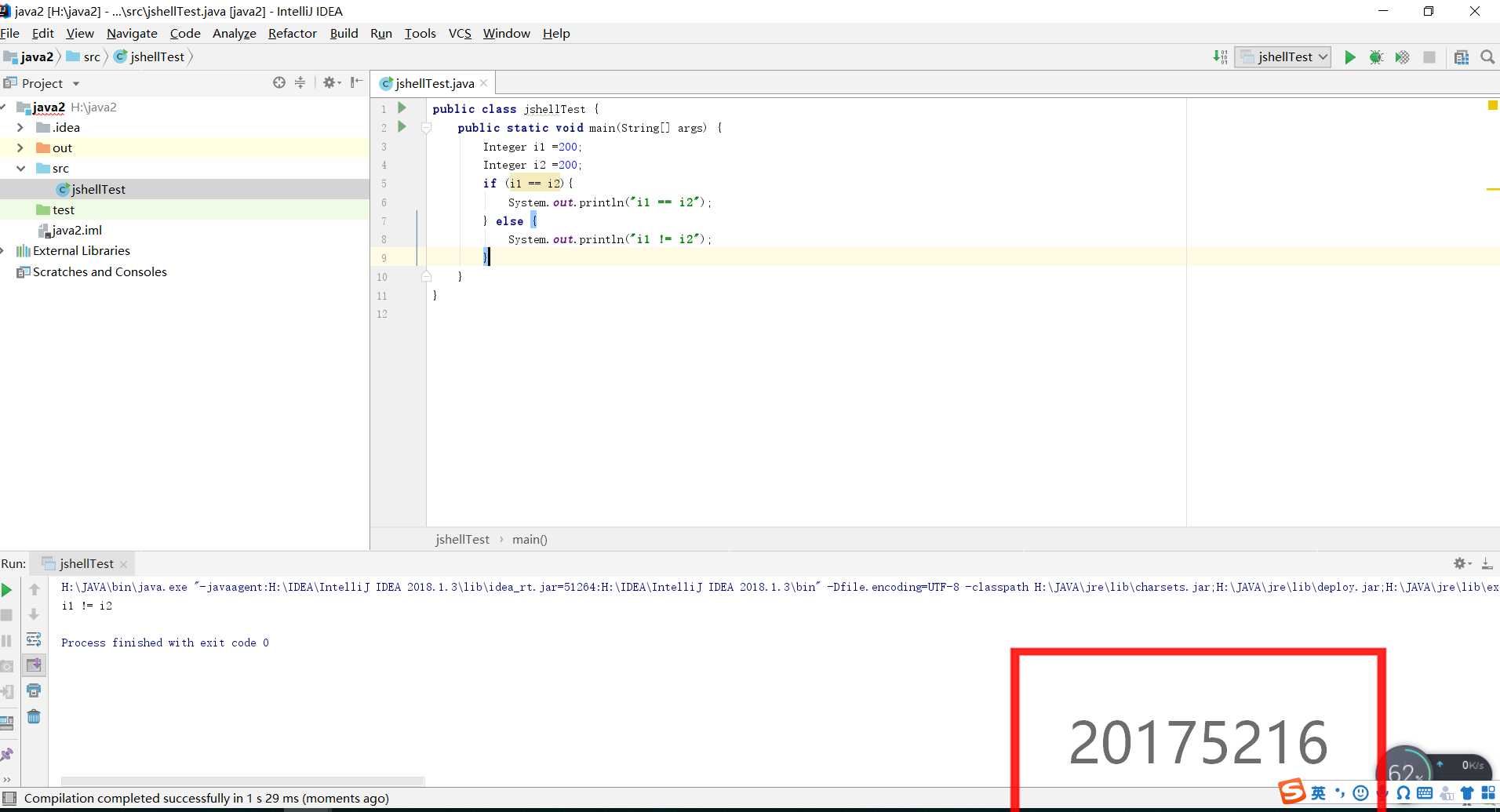Image resolution: width=1500 pixels, height=812 pixels.
Task: Open the Build menu
Action: (x=344, y=33)
